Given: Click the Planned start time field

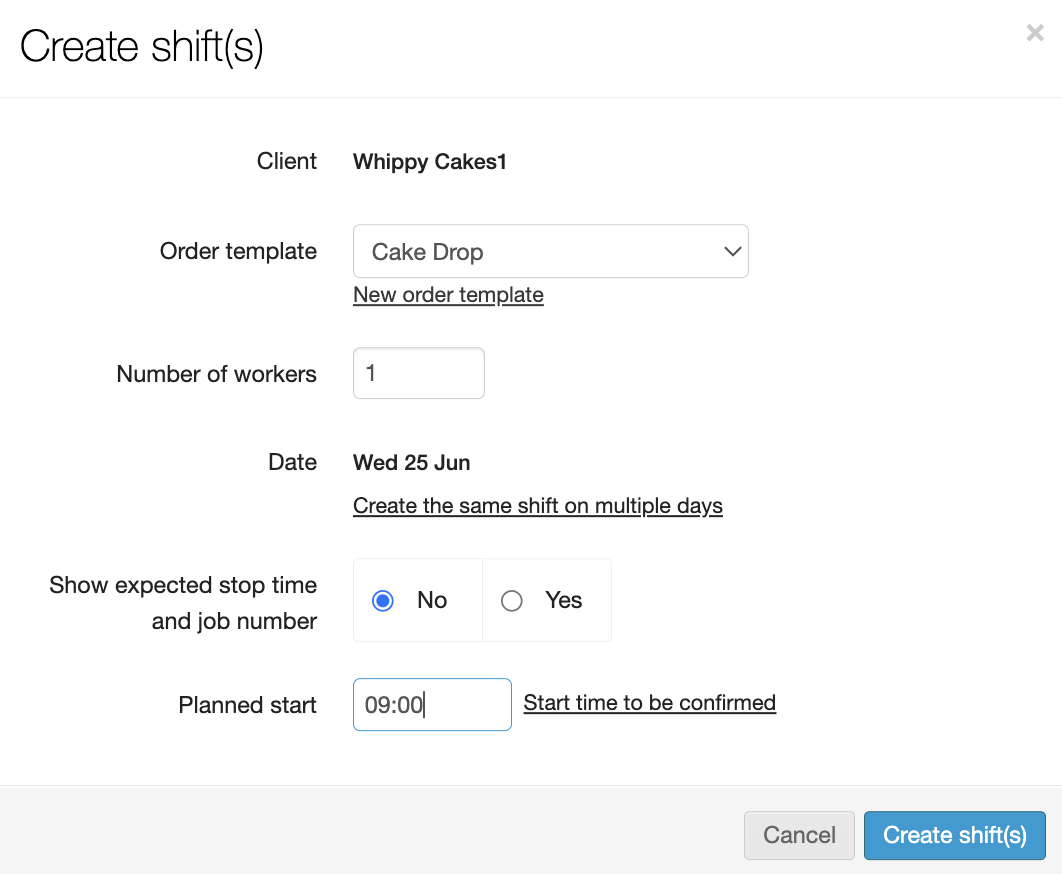Looking at the screenshot, I should point(432,705).
